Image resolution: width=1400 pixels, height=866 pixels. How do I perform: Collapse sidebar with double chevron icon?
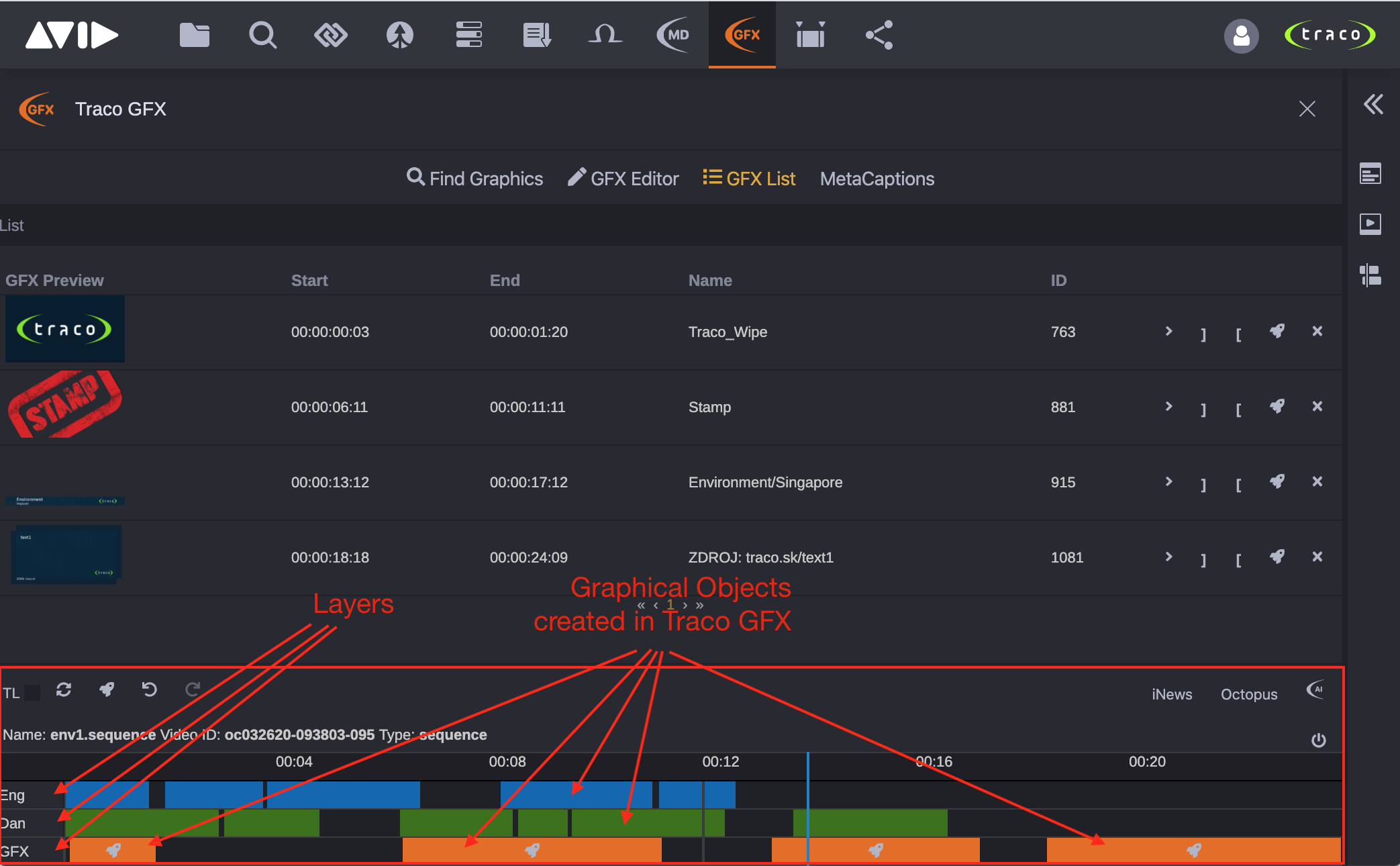coord(1373,104)
